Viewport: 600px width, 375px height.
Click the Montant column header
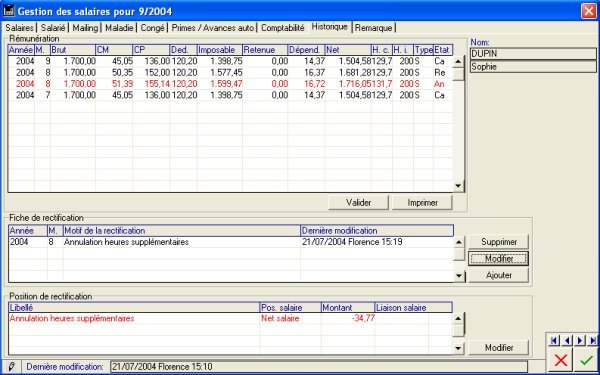coord(348,308)
